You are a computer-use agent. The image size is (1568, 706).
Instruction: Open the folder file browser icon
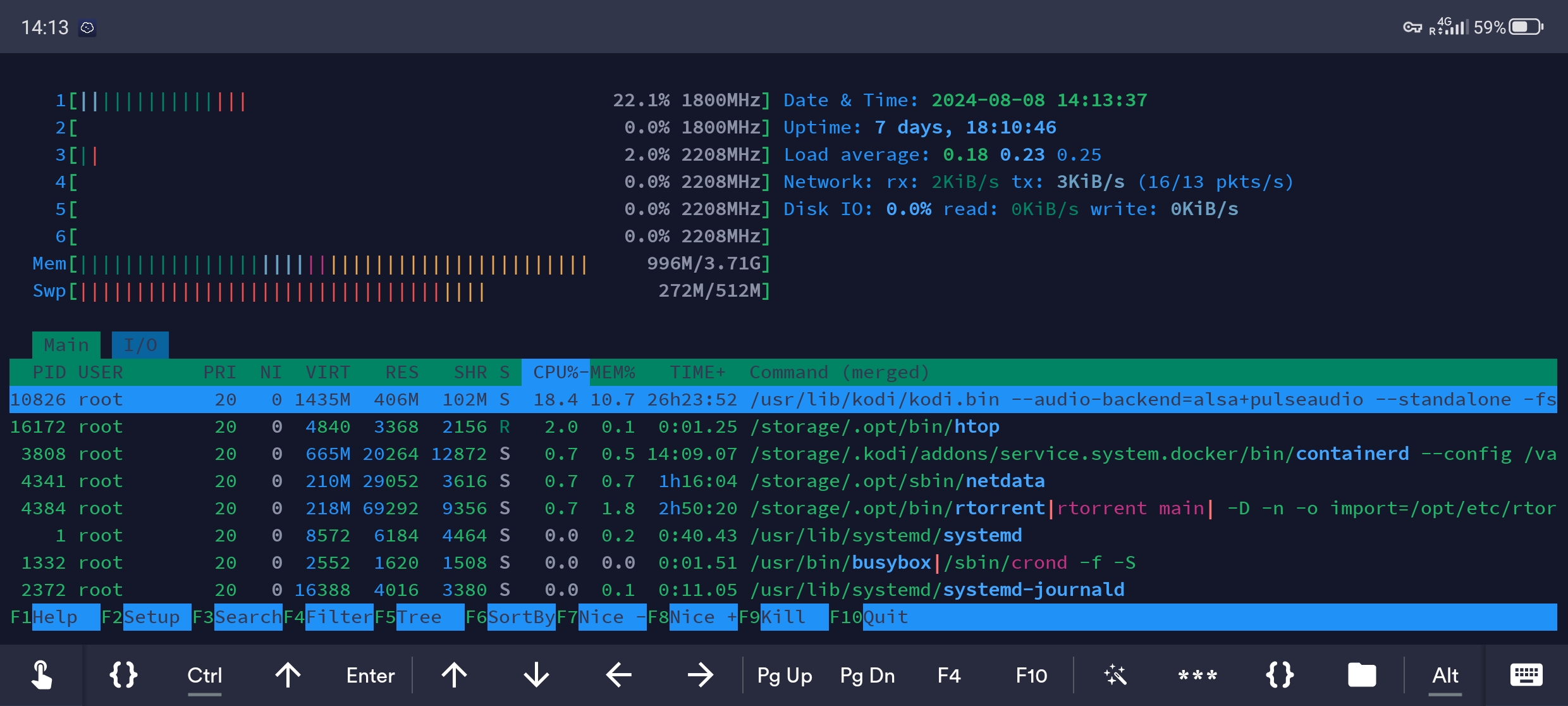click(x=1362, y=675)
